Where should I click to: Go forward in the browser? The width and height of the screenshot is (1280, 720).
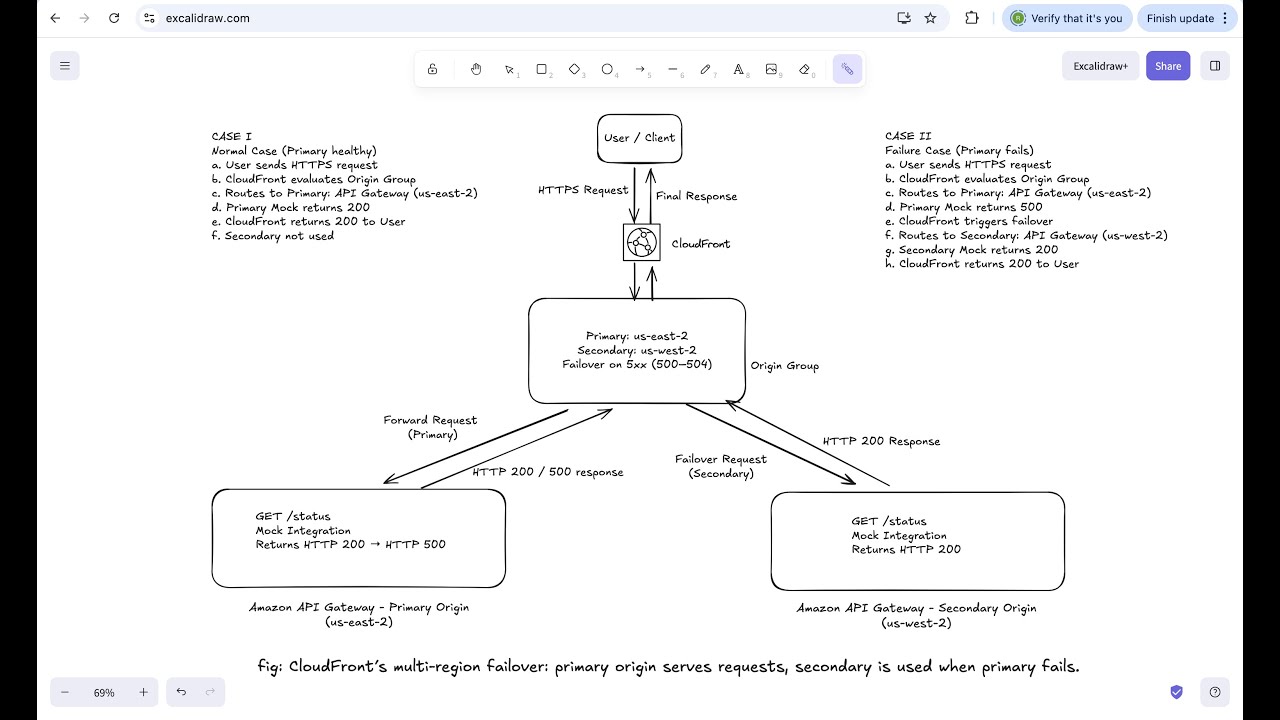(x=85, y=18)
